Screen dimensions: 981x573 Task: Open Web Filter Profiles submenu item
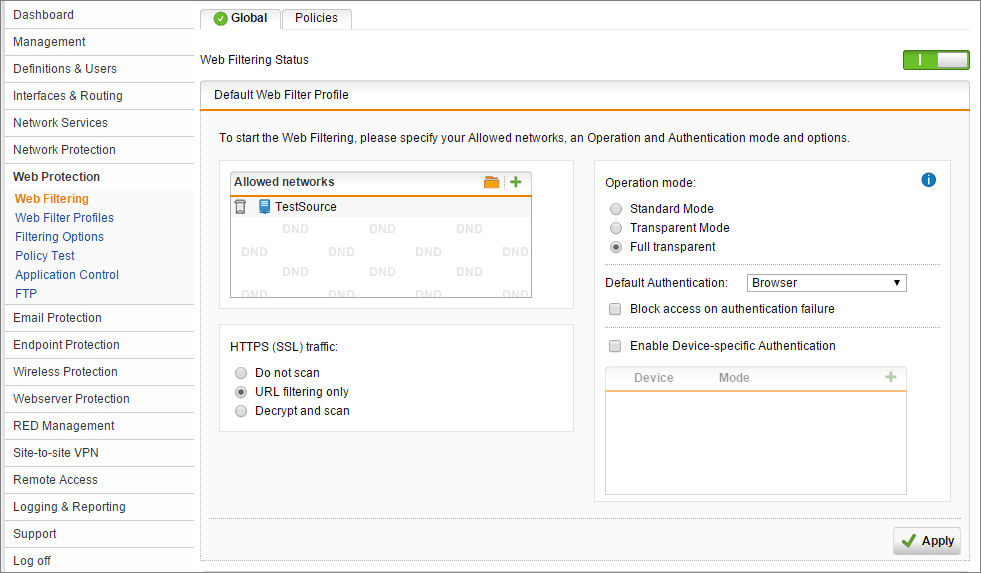(64, 218)
